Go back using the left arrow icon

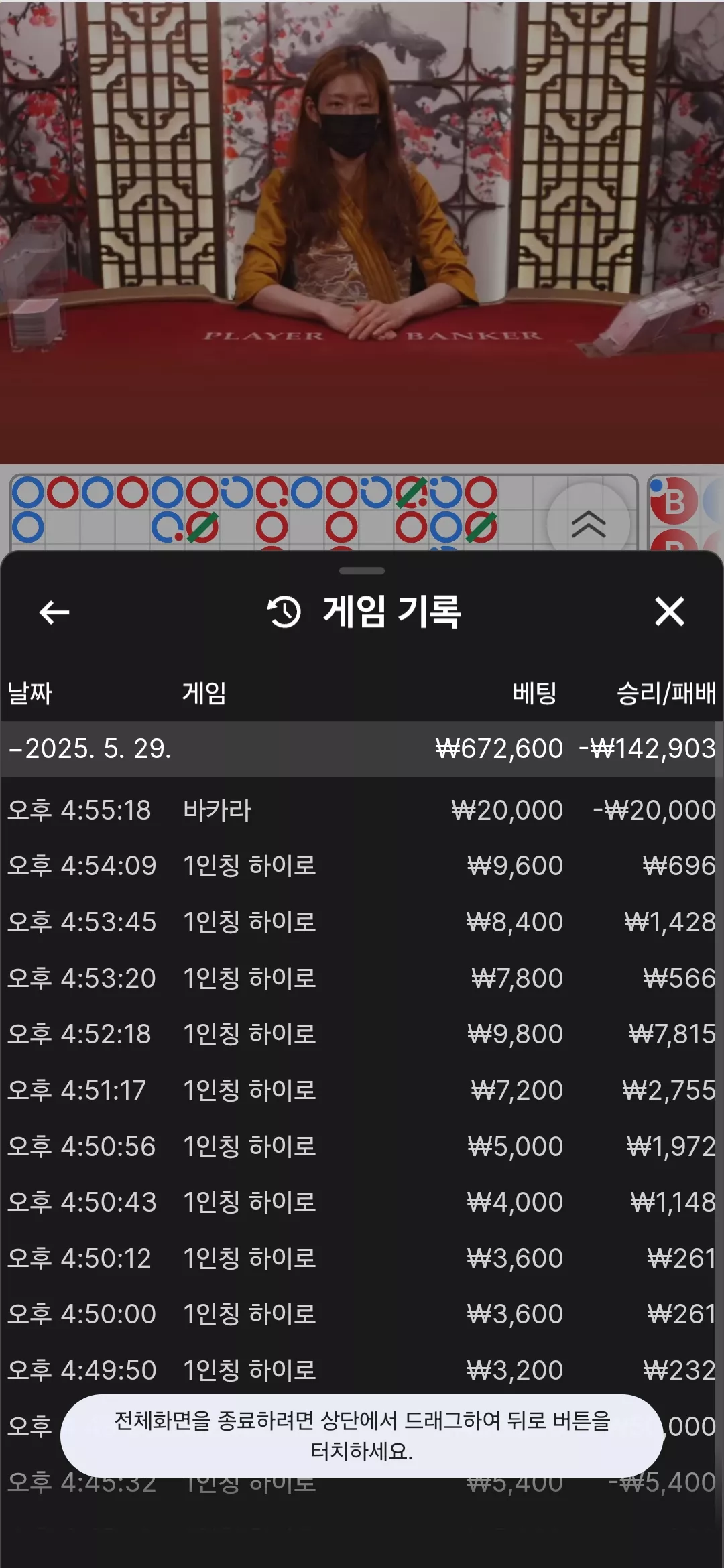(x=54, y=612)
